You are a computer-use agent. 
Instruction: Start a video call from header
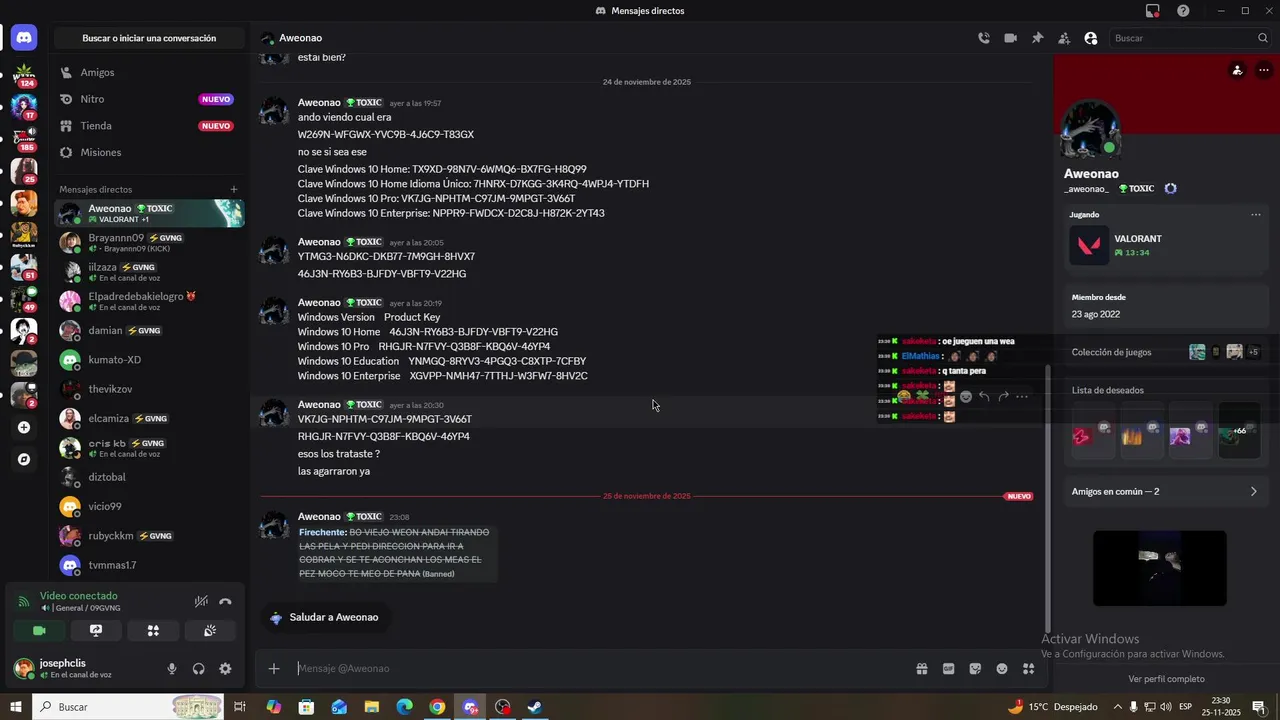(x=1011, y=38)
